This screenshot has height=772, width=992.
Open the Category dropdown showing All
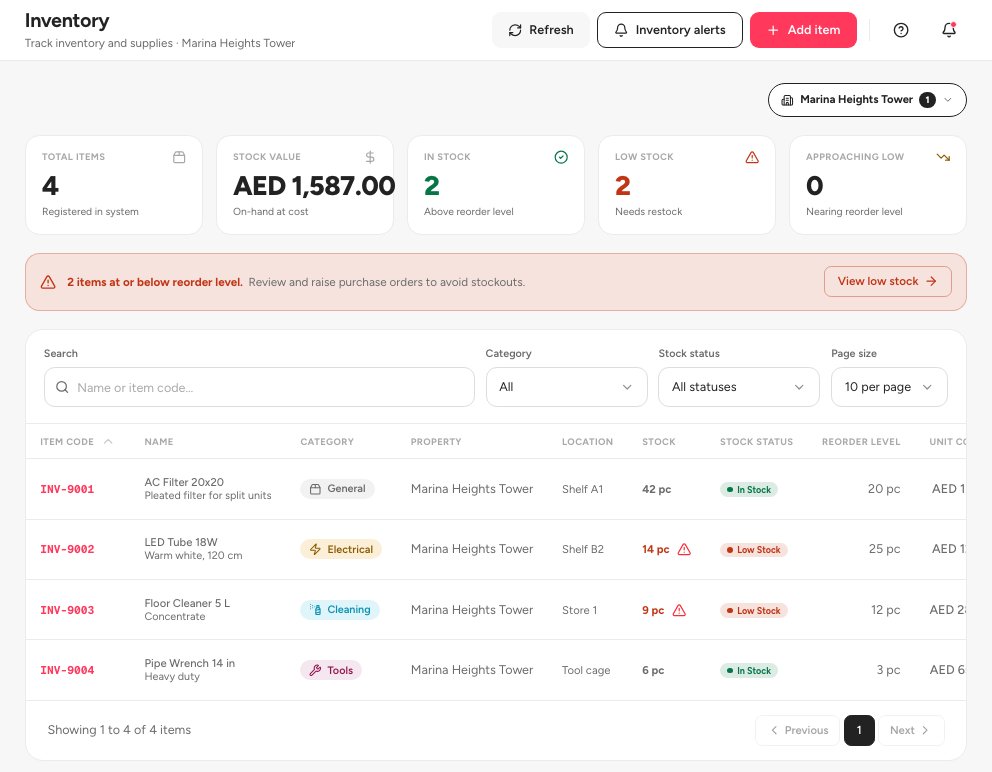[566, 387]
